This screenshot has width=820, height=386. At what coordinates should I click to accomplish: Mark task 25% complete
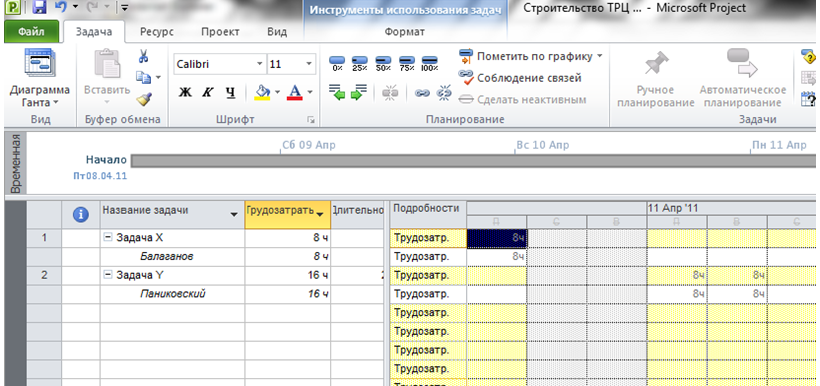coord(360,64)
